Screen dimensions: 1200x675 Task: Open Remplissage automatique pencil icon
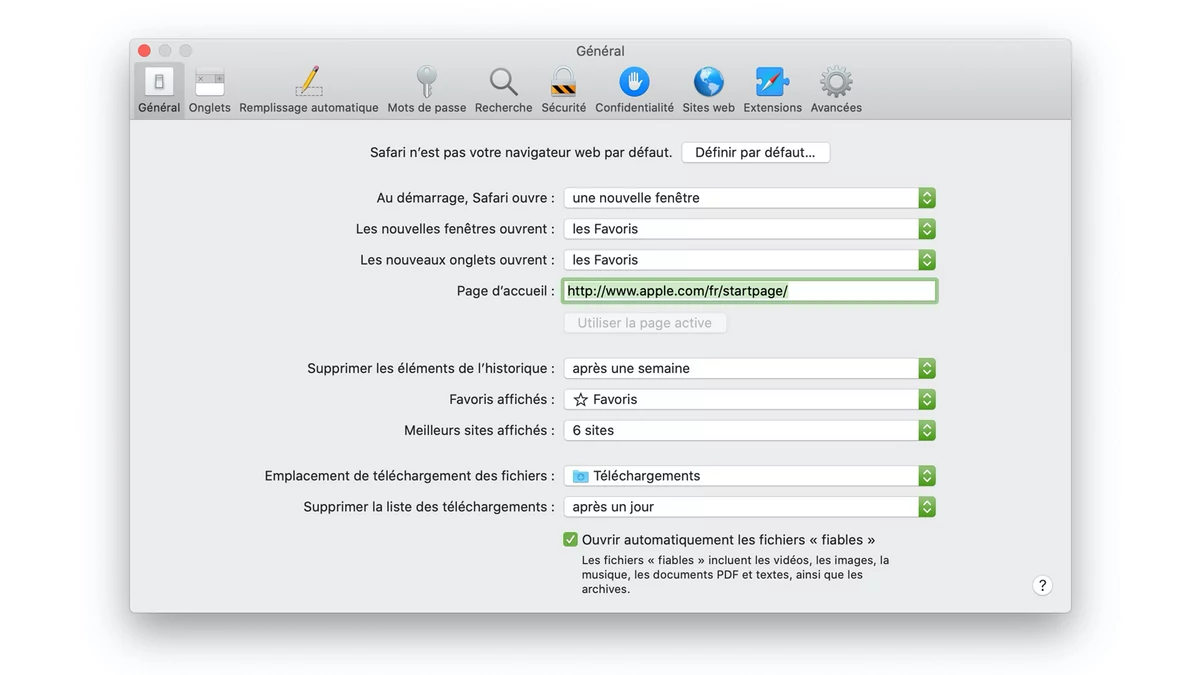pos(308,82)
